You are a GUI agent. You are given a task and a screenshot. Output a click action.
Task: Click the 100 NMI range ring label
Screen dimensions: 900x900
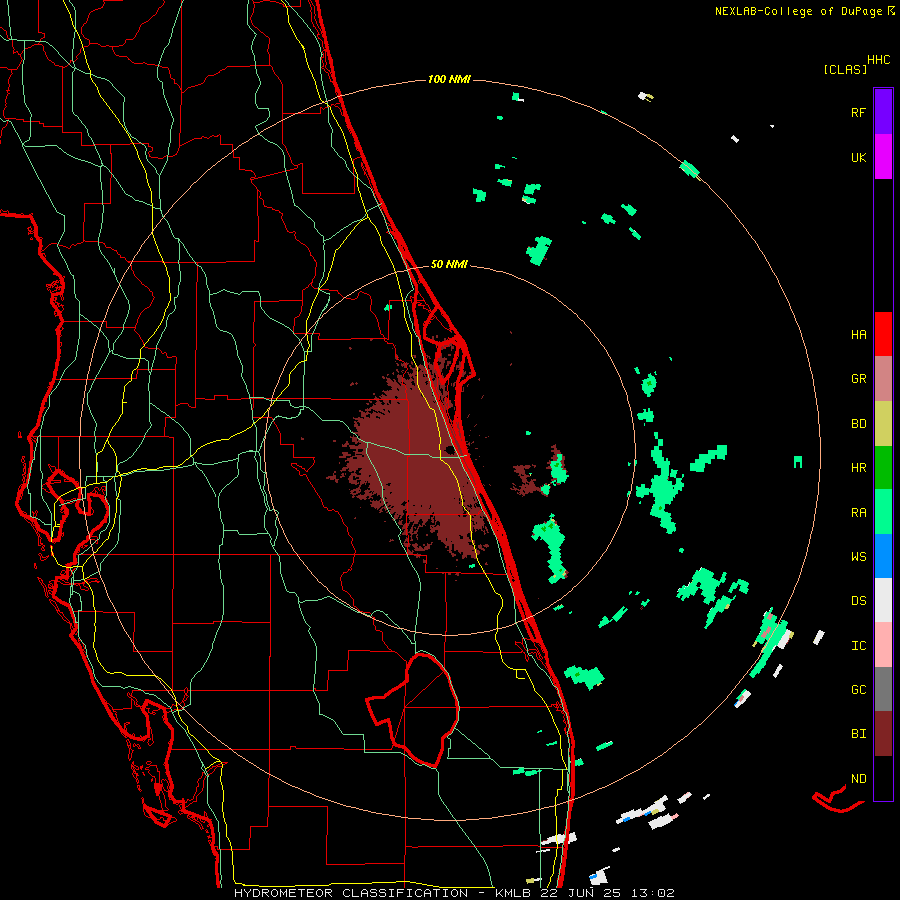[449, 79]
